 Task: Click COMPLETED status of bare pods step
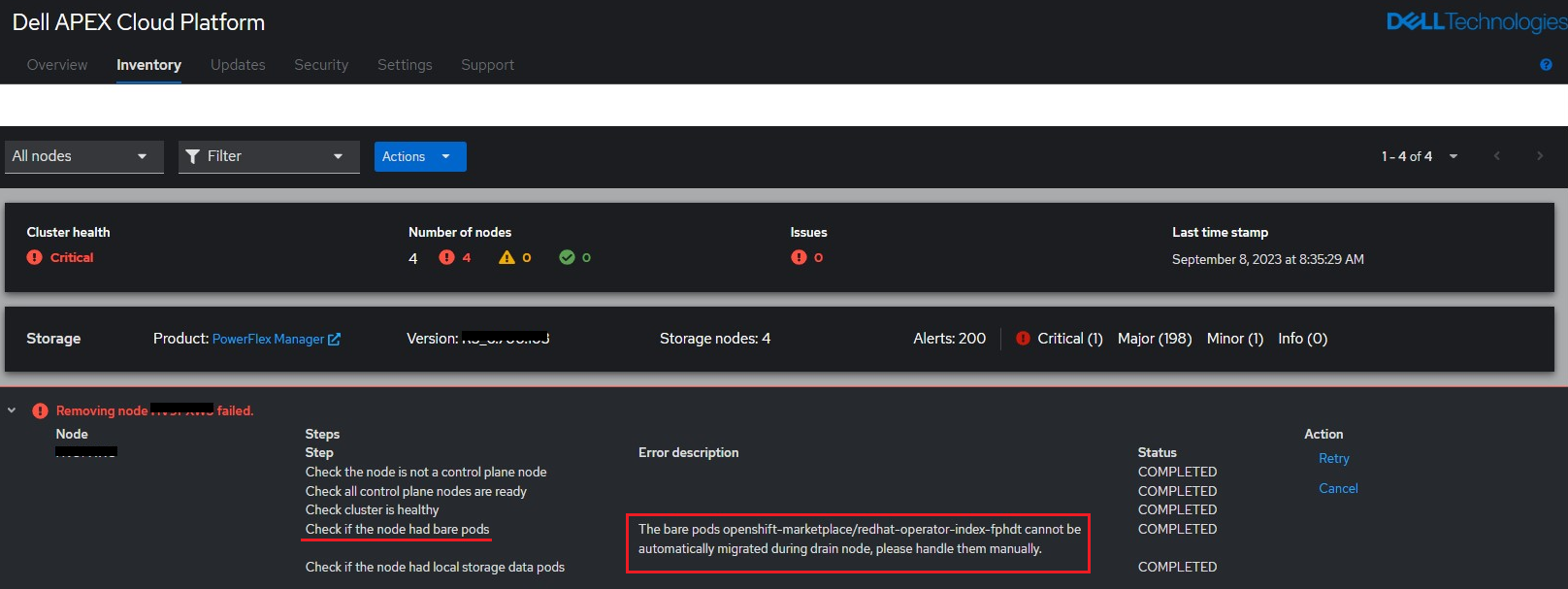click(1177, 529)
